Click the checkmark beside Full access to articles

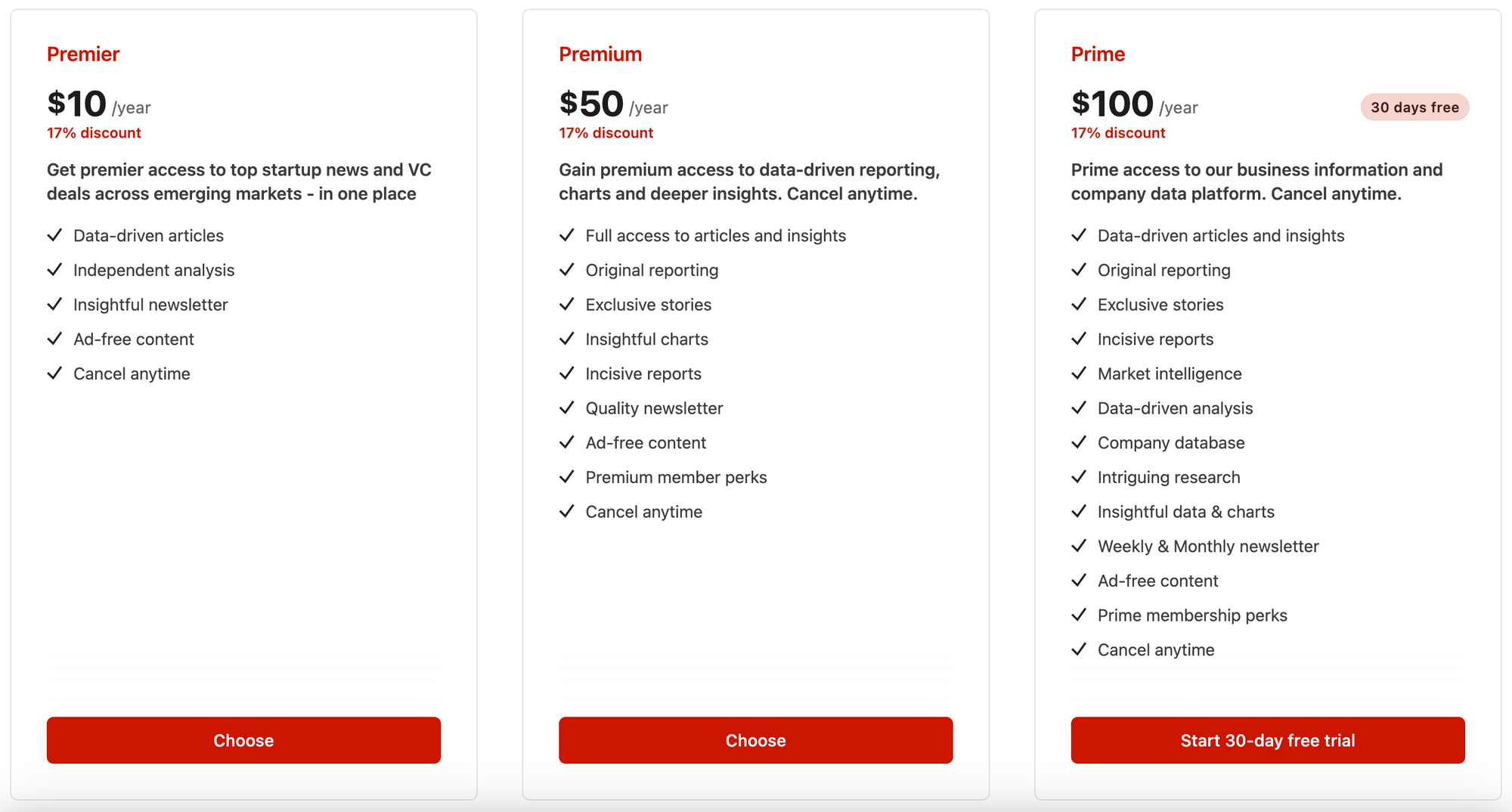(566, 235)
